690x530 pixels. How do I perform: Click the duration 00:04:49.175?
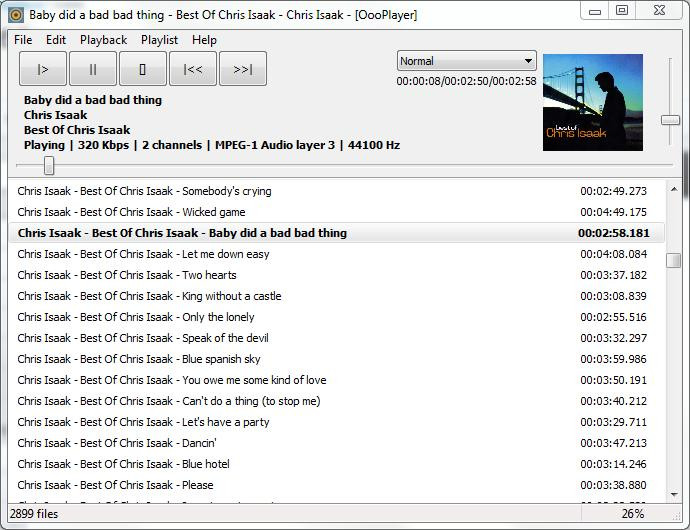[x=613, y=212]
